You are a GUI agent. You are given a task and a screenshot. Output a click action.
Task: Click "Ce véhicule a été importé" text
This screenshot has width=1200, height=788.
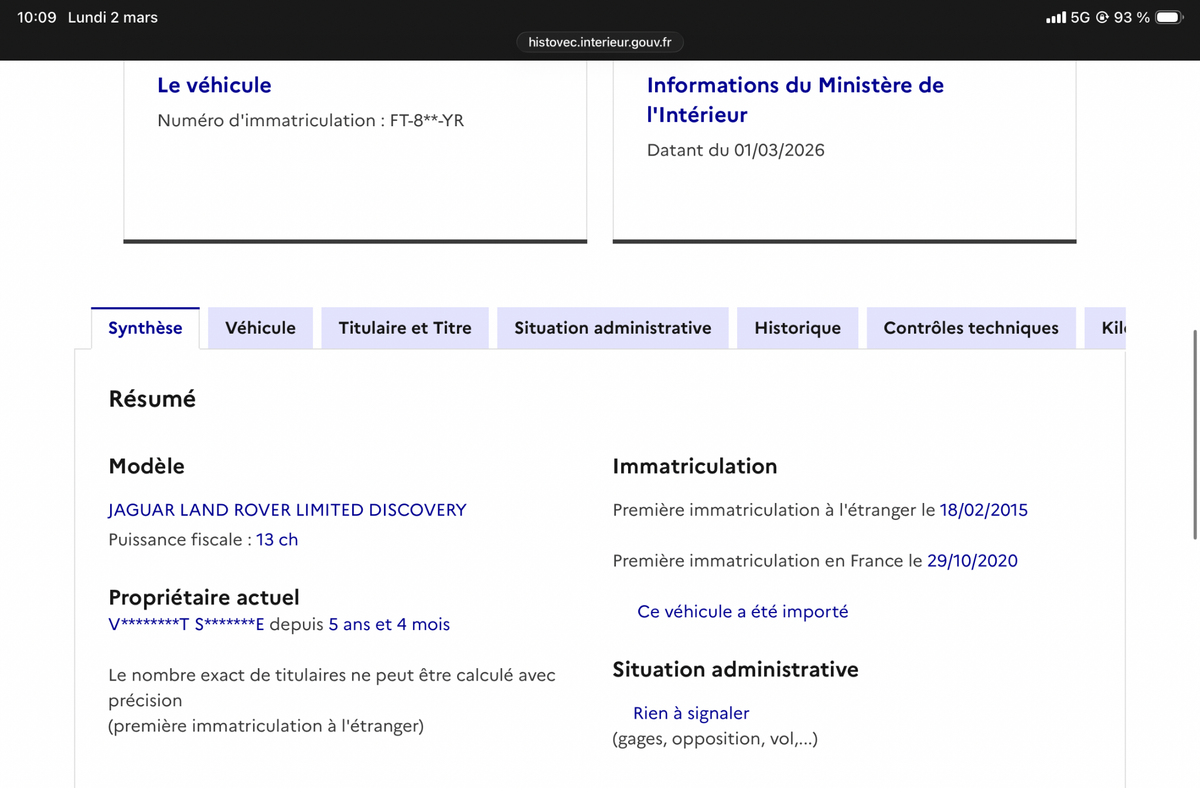click(x=742, y=611)
